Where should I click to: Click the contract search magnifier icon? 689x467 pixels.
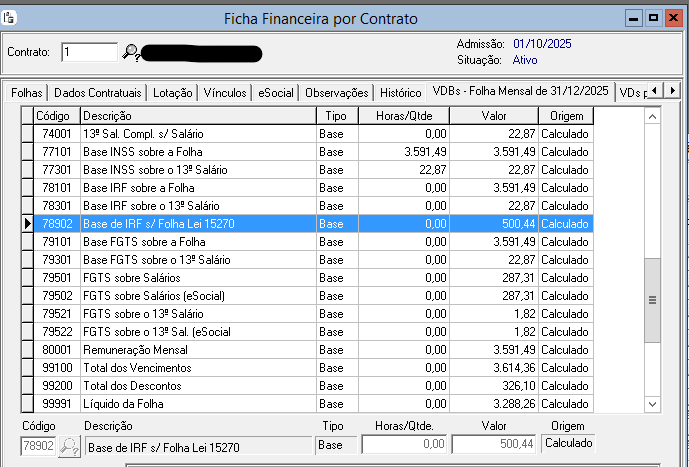pos(131,52)
